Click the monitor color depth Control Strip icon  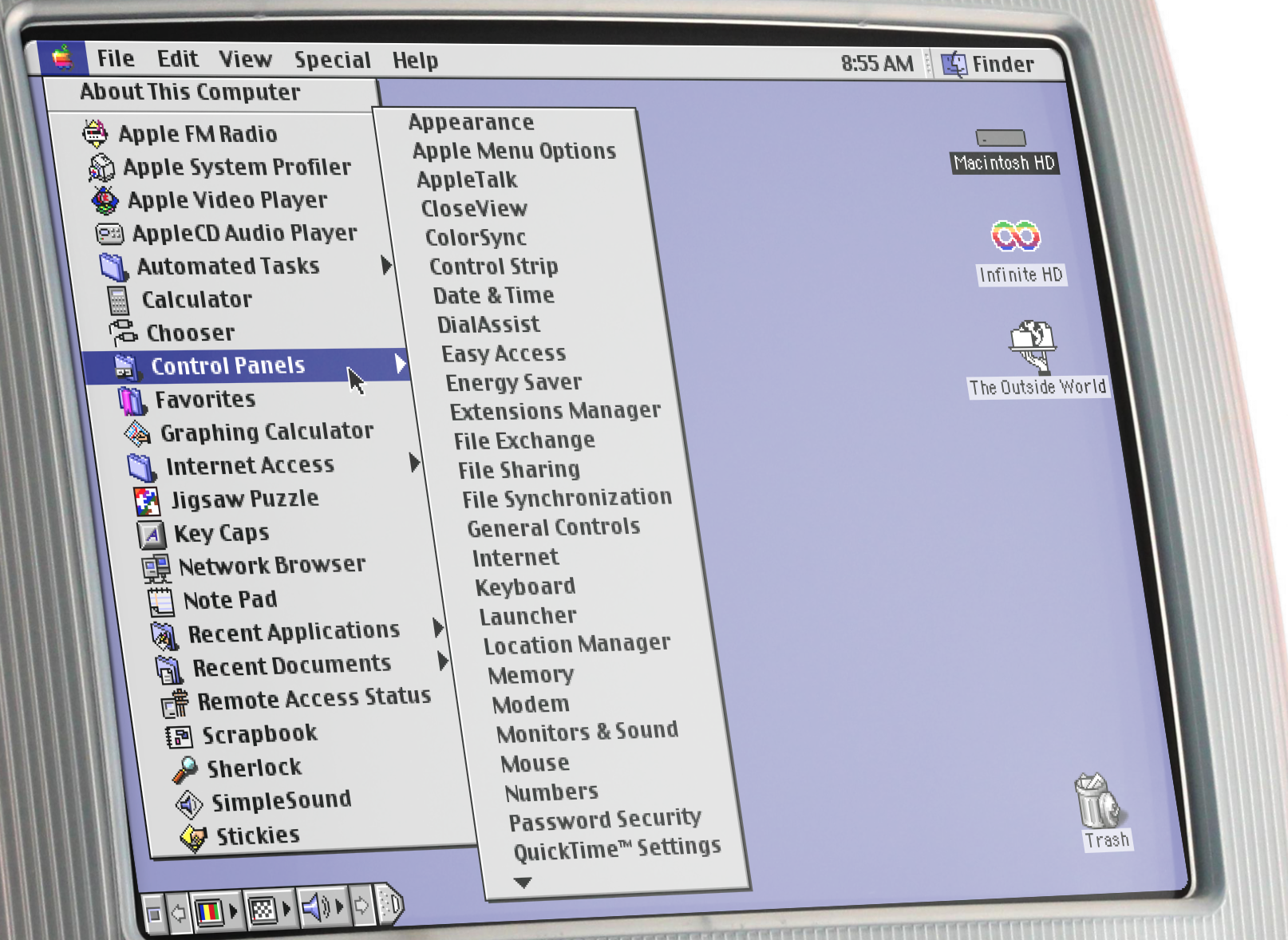pos(209,910)
